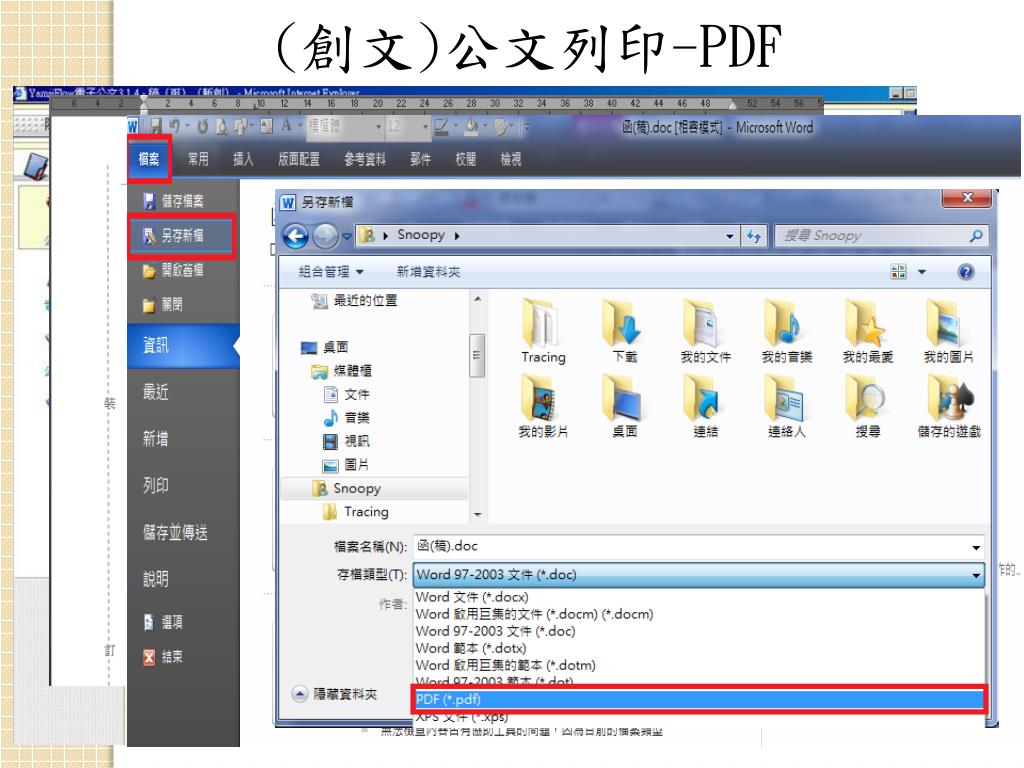The height and width of the screenshot is (768, 1024).
Task: Click the help question mark icon
Action: coord(966,272)
